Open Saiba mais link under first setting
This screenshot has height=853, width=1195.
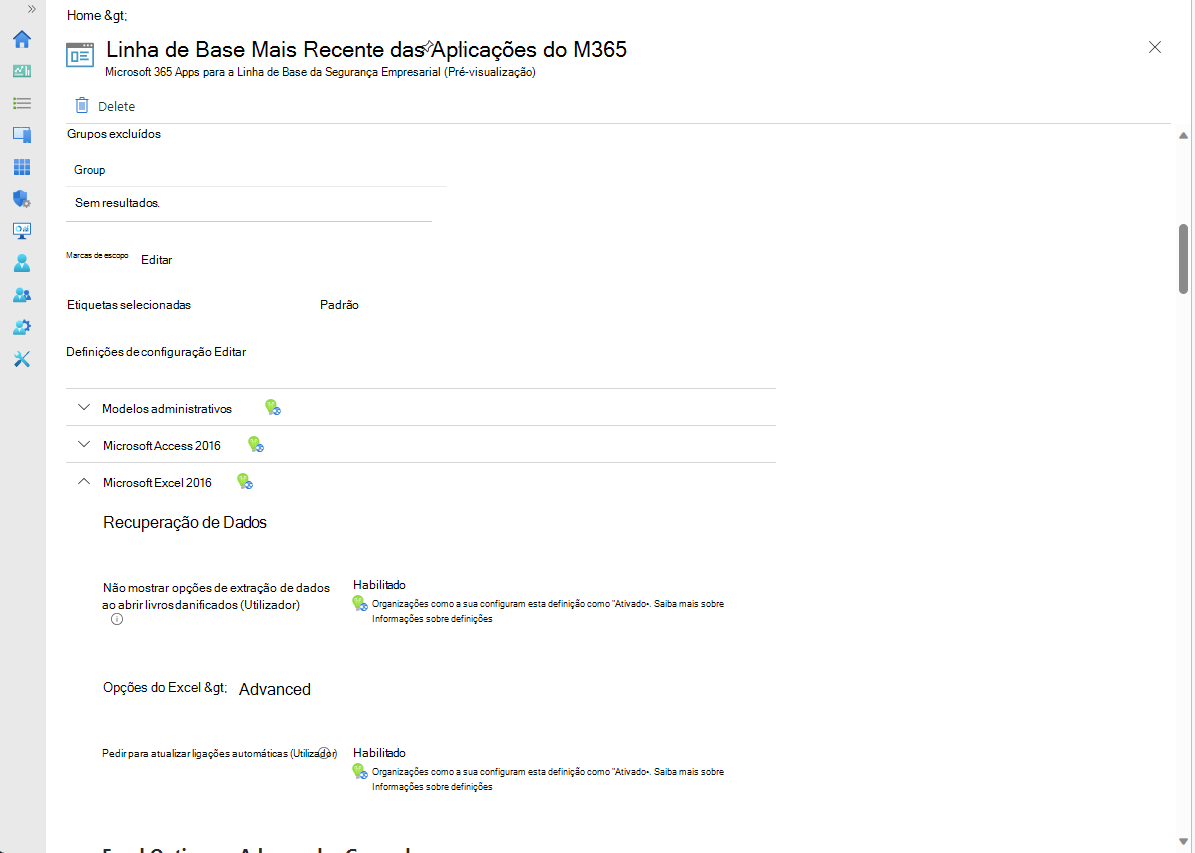click(689, 604)
